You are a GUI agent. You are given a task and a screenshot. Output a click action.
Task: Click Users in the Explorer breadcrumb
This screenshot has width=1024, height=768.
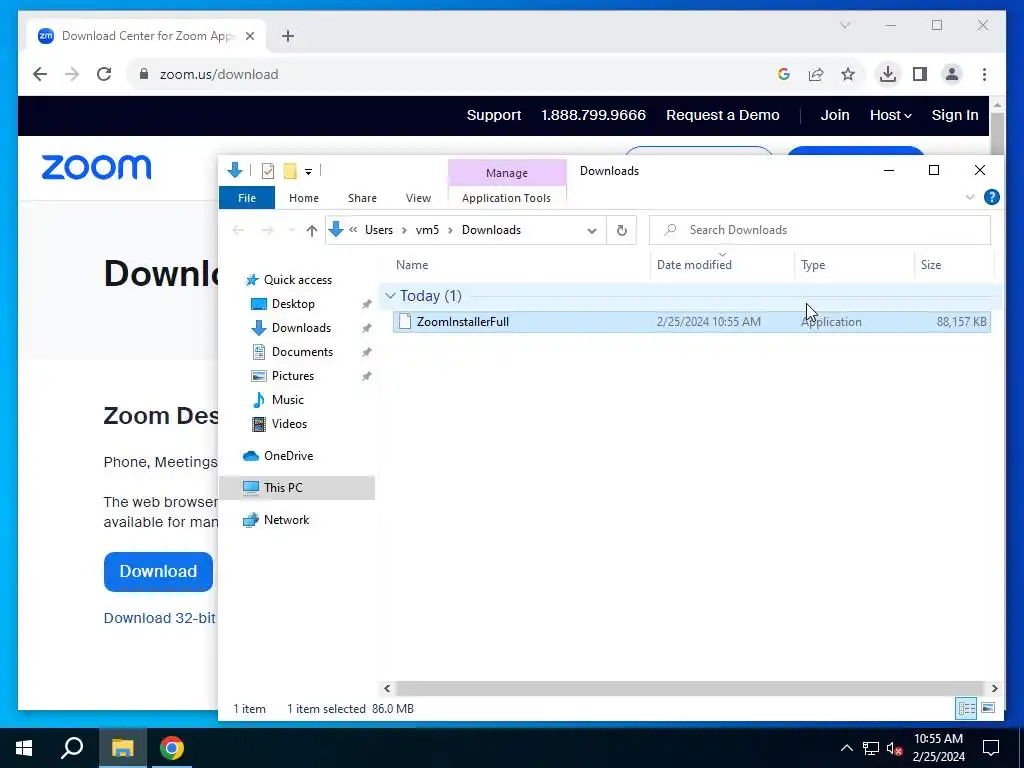(x=379, y=230)
